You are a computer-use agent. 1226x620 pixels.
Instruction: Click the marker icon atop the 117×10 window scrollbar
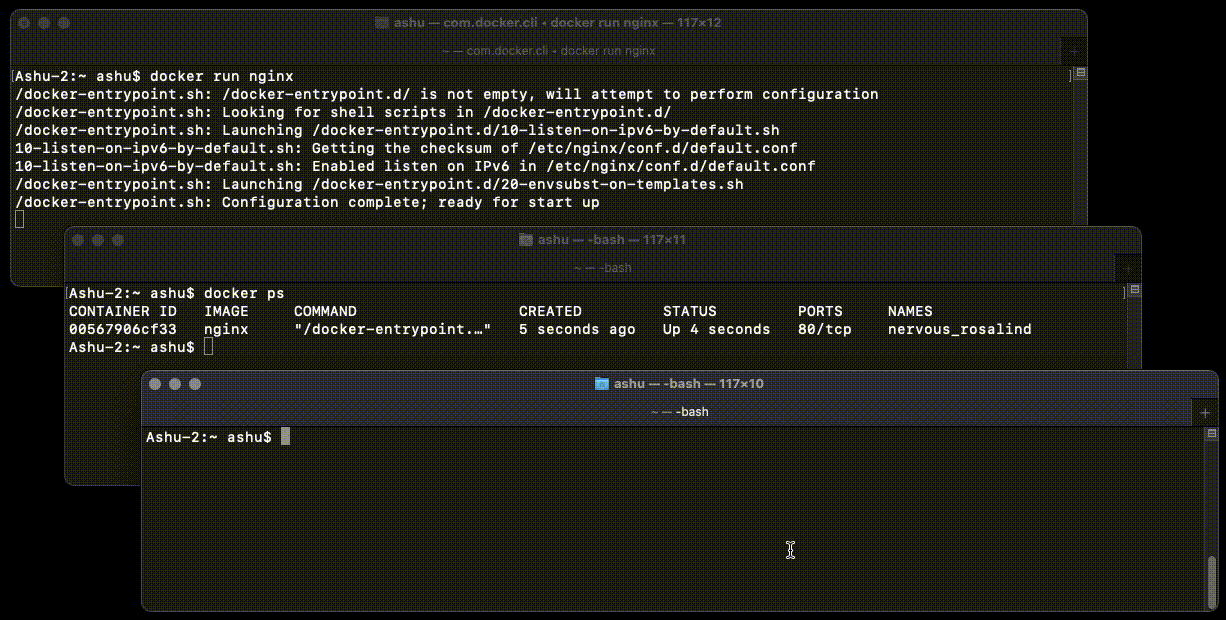1212,435
